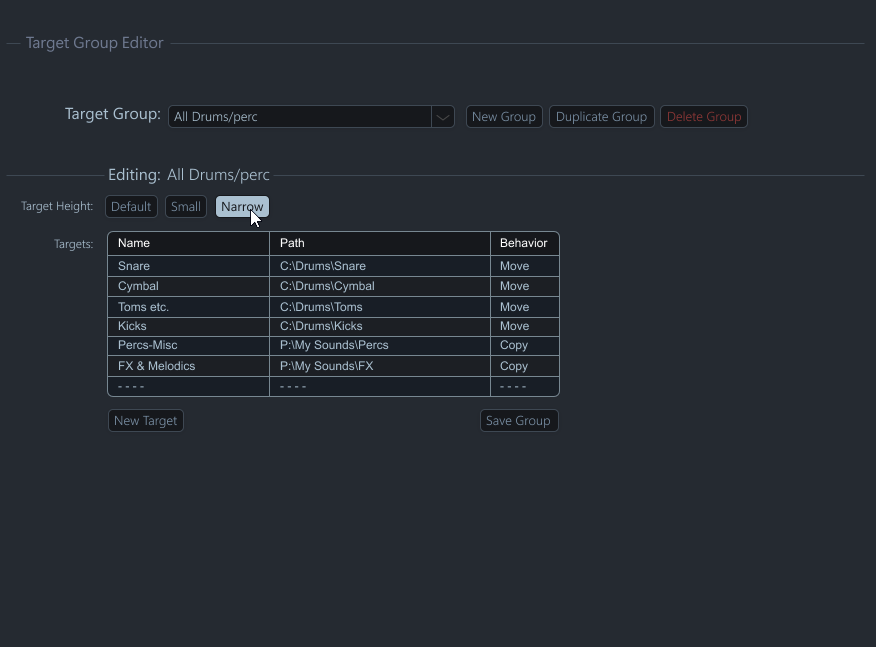The image size is (876, 647).
Task: Click the Name column header
Action: 188,243
